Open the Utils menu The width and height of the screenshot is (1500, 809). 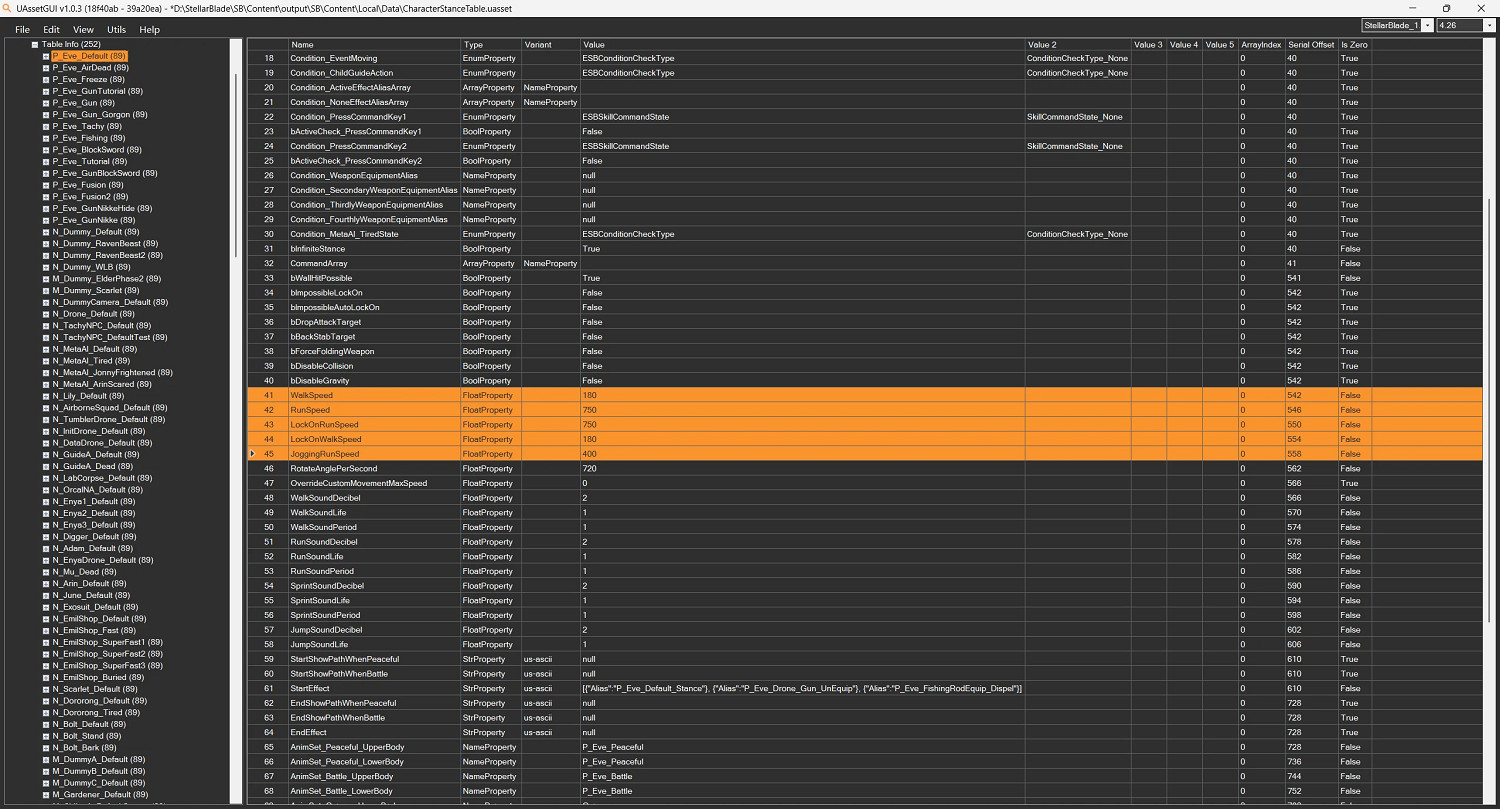[x=116, y=30]
